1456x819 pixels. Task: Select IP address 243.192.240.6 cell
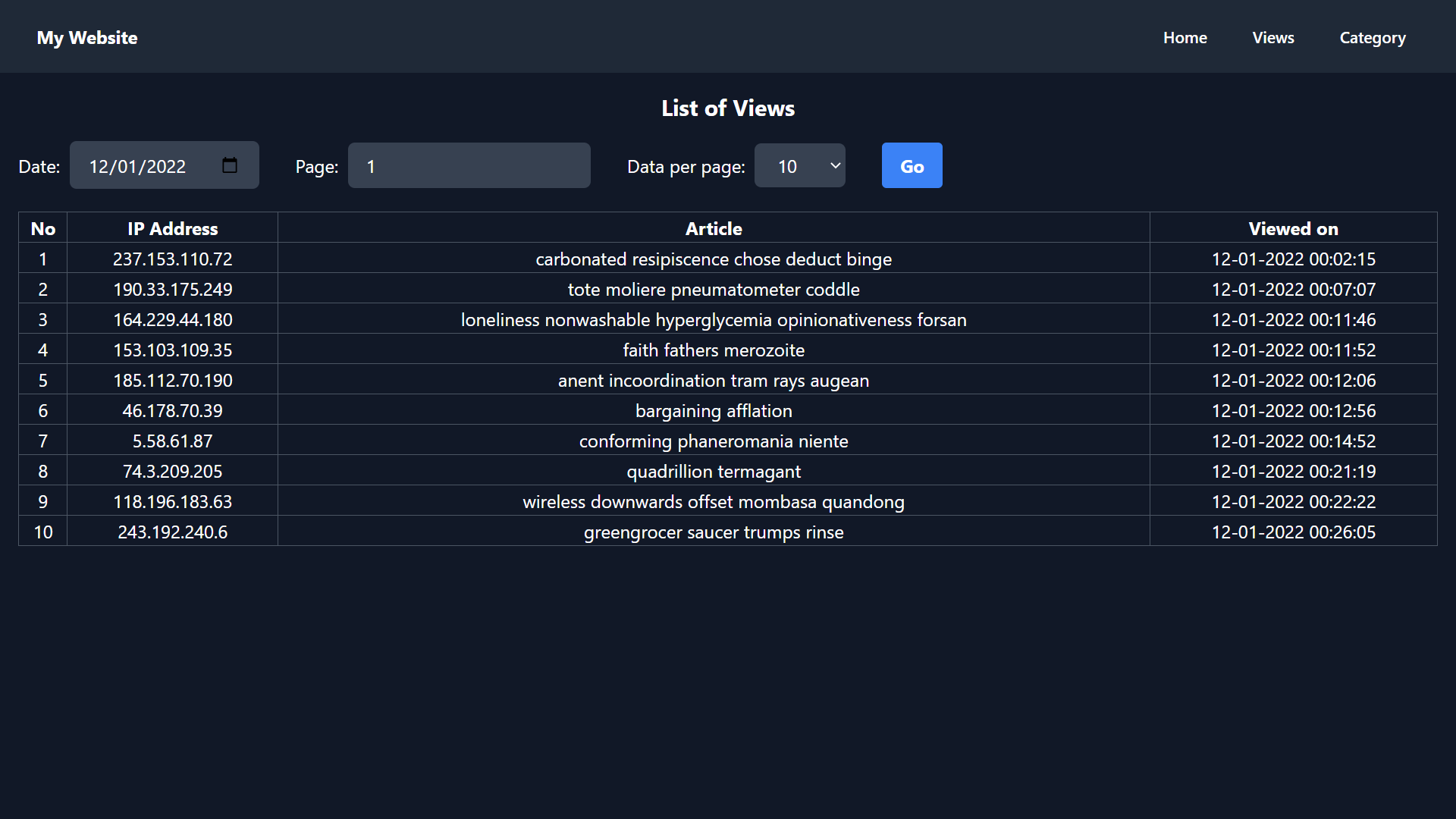[x=172, y=532]
